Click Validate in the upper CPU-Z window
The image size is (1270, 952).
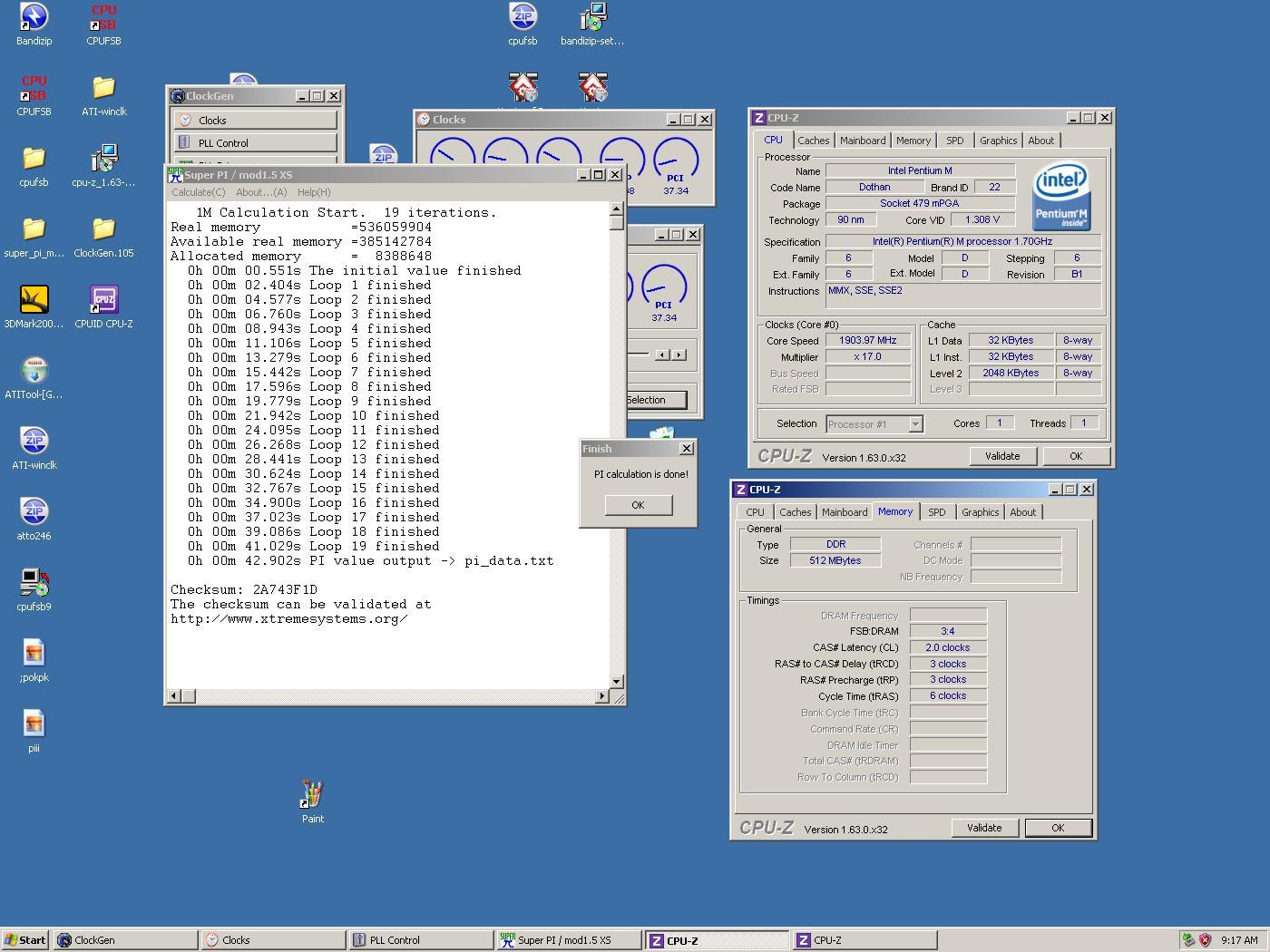1002,456
